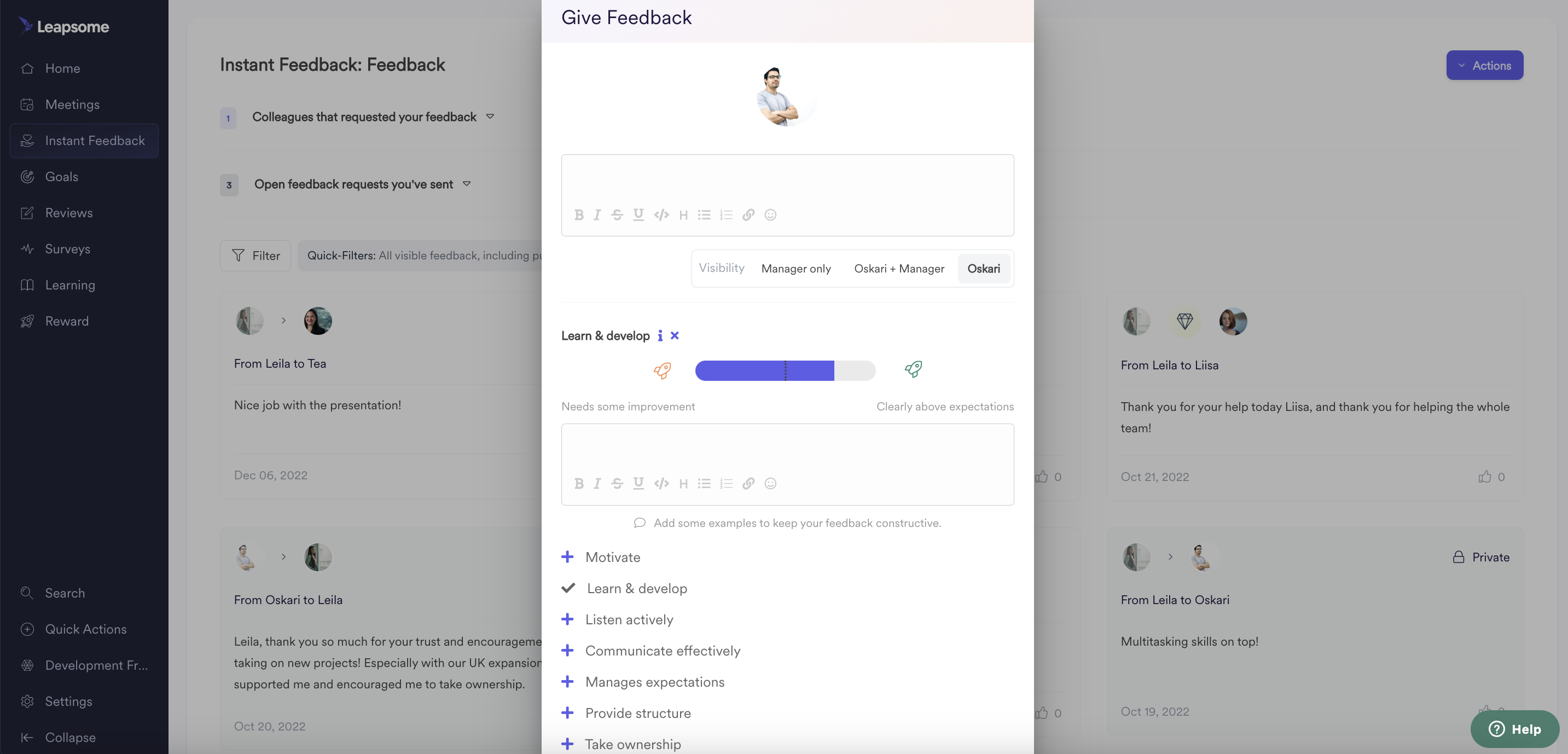Viewport: 1568px width, 754px height.
Task: Open emoji picker in Learn & develop editor
Action: coord(771,484)
